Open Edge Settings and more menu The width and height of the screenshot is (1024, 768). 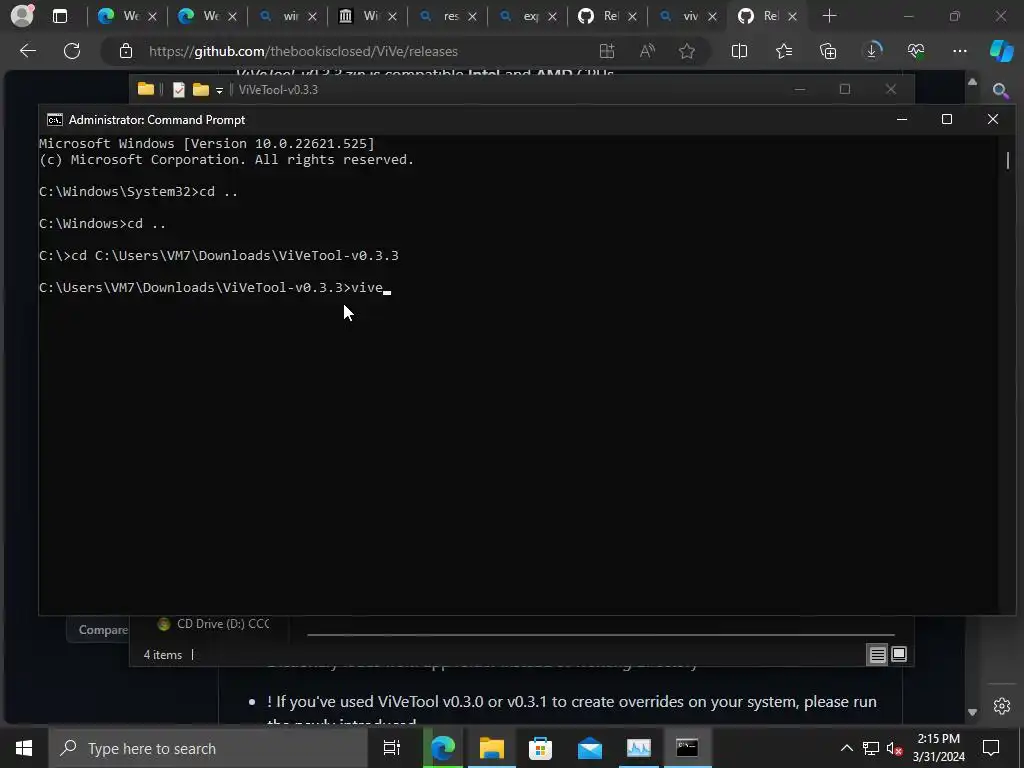point(959,51)
